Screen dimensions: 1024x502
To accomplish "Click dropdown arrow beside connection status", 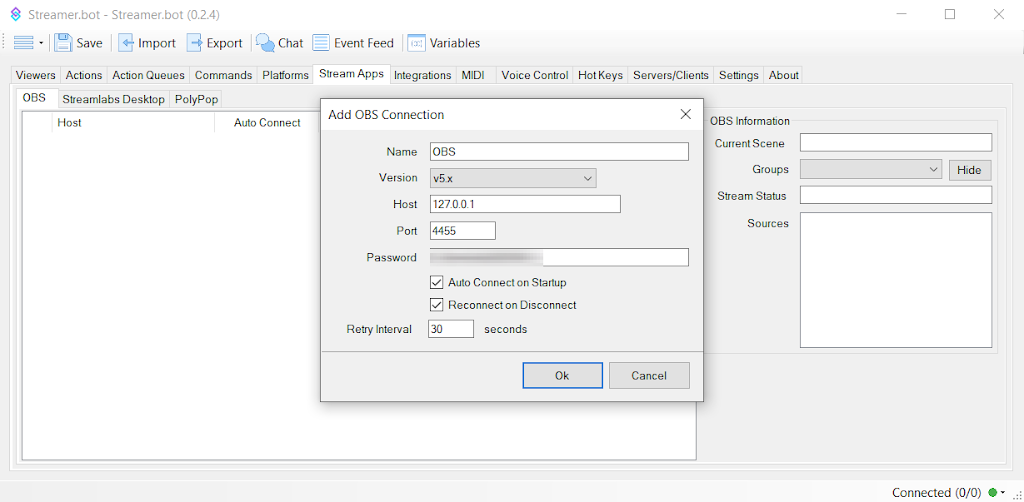I will click(x=1003, y=492).
